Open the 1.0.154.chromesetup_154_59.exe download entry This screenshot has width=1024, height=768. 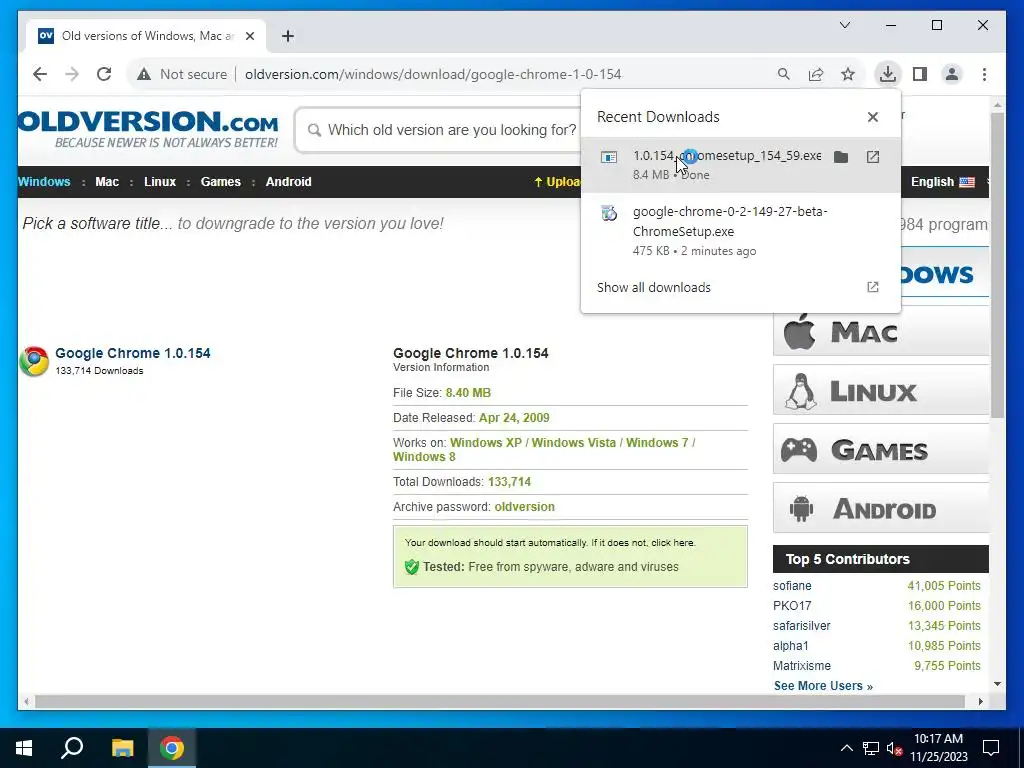click(x=741, y=165)
